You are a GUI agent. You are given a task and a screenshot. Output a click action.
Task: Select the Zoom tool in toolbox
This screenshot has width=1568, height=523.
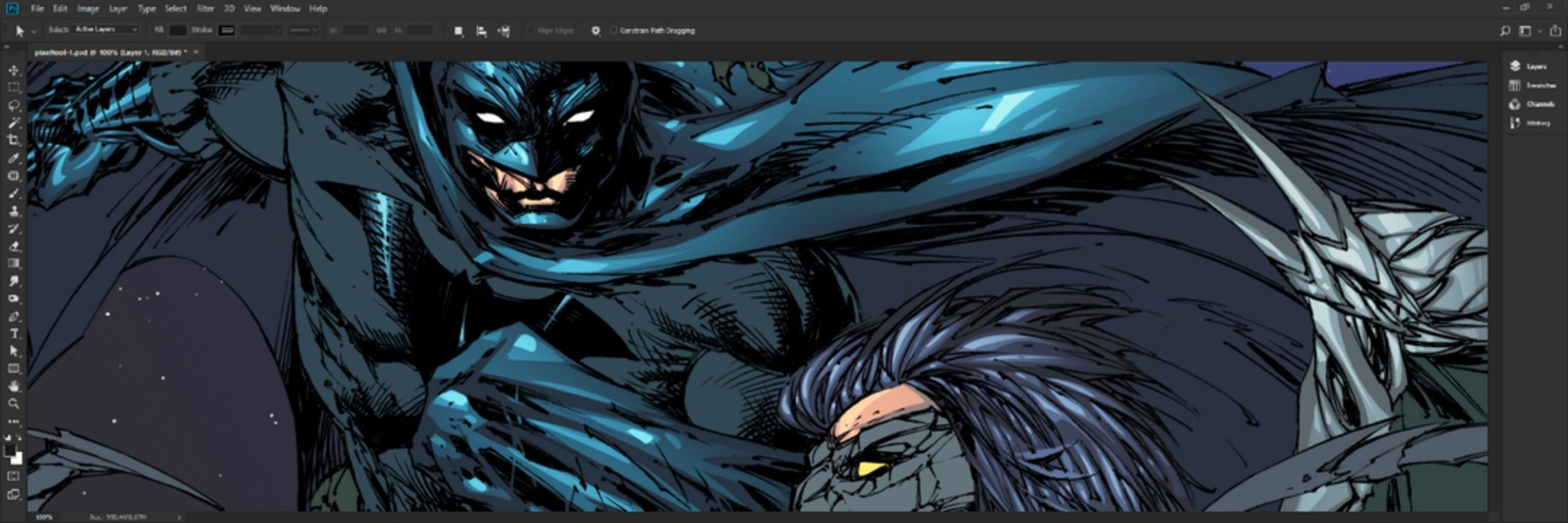[x=14, y=404]
